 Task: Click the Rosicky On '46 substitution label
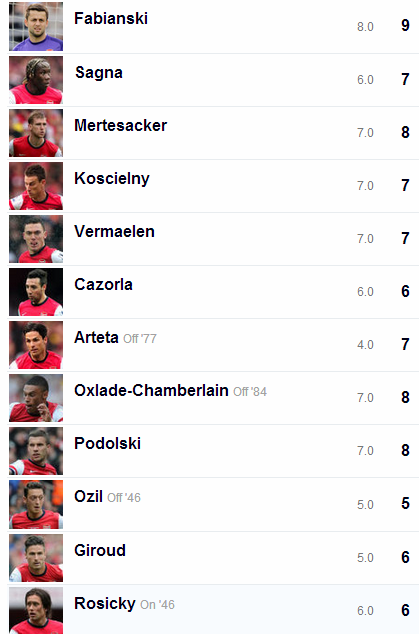[x=157, y=605]
